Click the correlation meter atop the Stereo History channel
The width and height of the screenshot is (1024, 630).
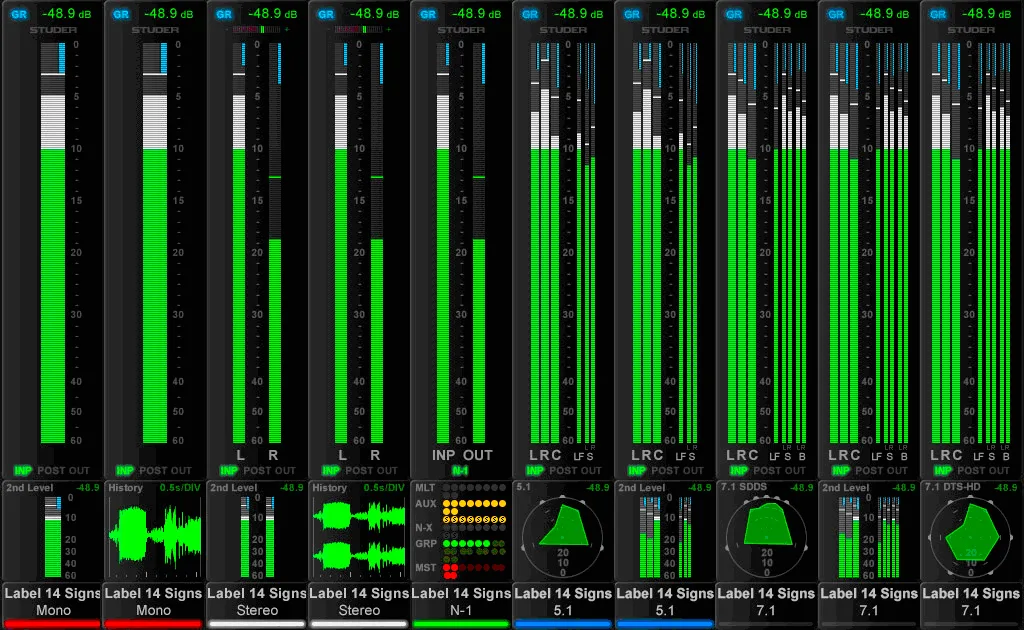click(359, 30)
